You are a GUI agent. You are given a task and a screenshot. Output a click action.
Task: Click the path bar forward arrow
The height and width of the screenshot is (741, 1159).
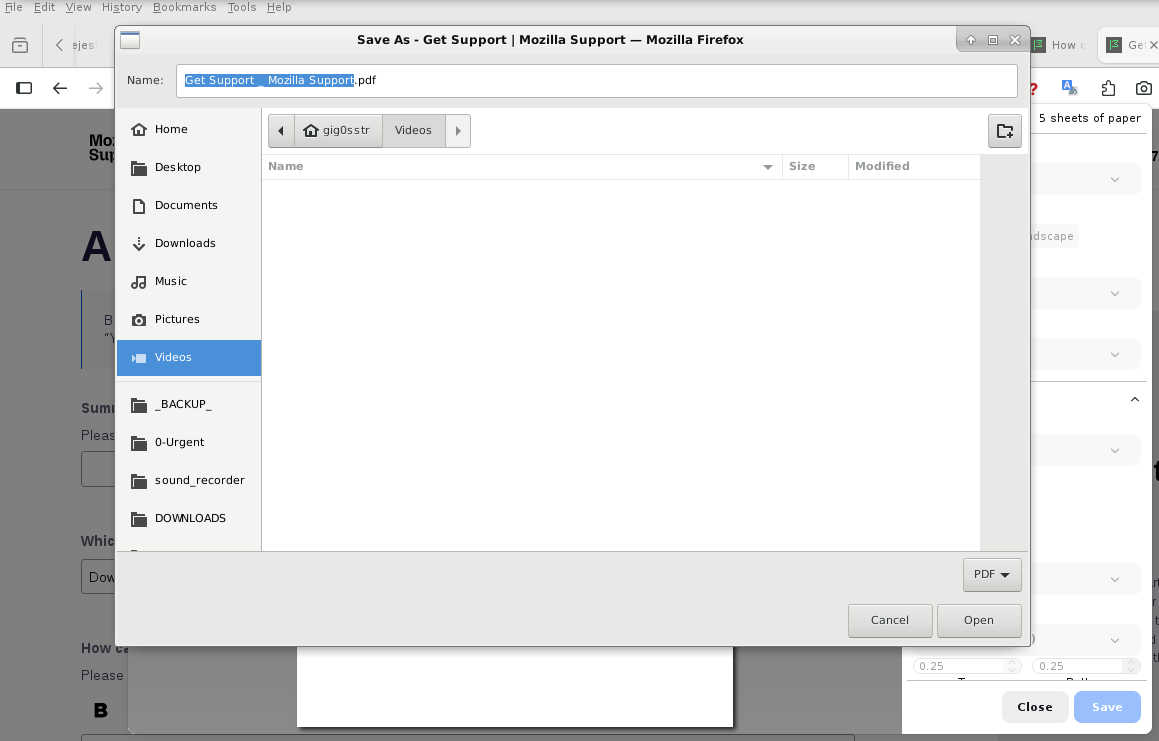click(458, 131)
